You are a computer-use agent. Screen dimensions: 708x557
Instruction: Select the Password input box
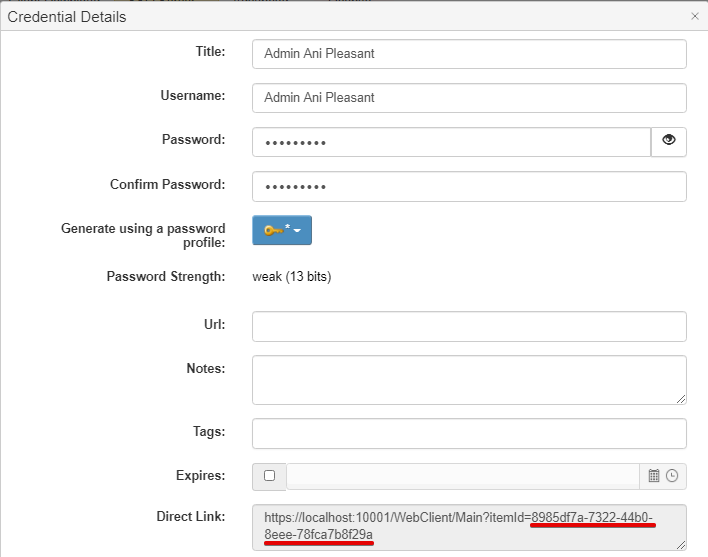pos(450,143)
